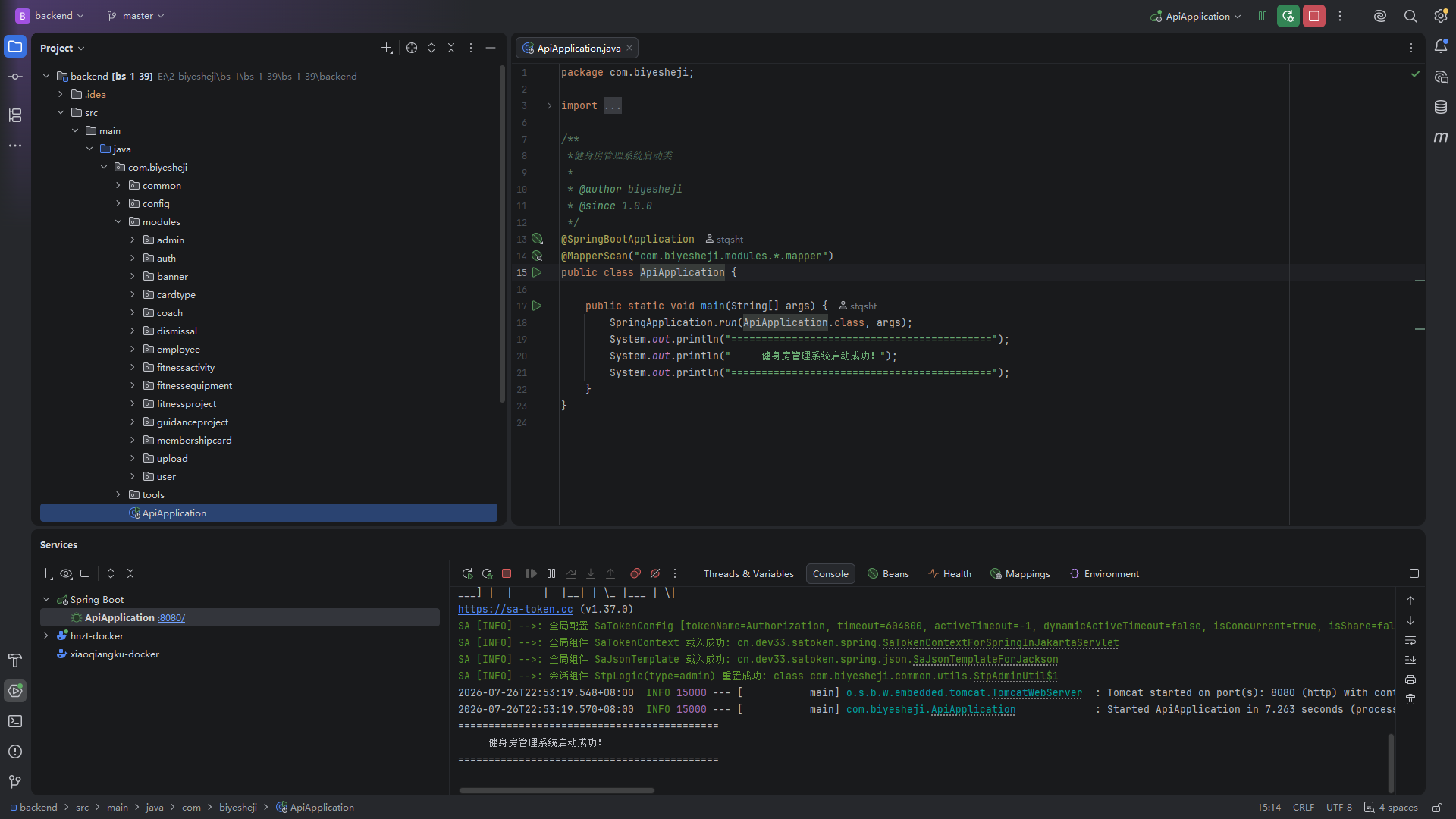Image resolution: width=1456 pixels, height=819 pixels.
Task: Open the :8080/ link for ApiApplication
Action: pyautogui.click(x=171, y=618)
